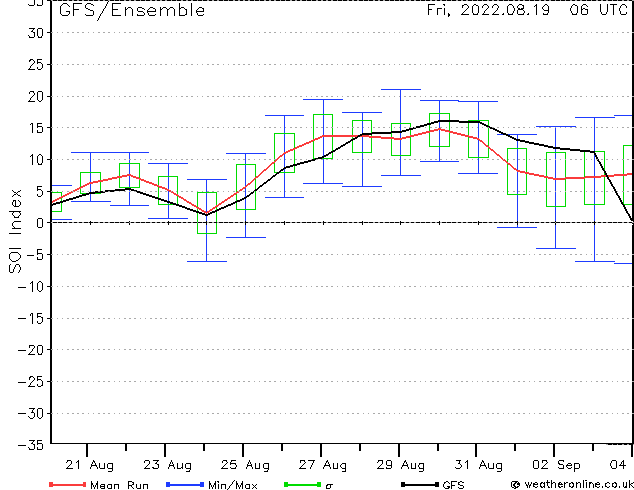Select the y-axis label −35

tap(31, 445)
